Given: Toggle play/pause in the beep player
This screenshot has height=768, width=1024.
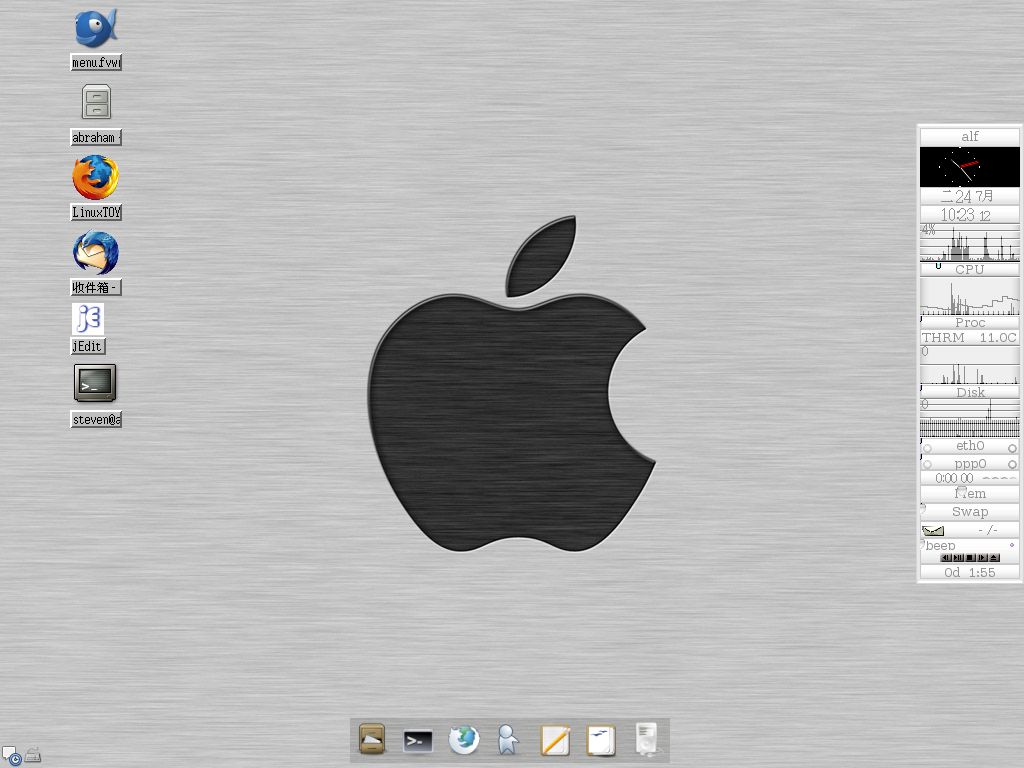Looking at the screenshot, I should (x=958, y=558).
